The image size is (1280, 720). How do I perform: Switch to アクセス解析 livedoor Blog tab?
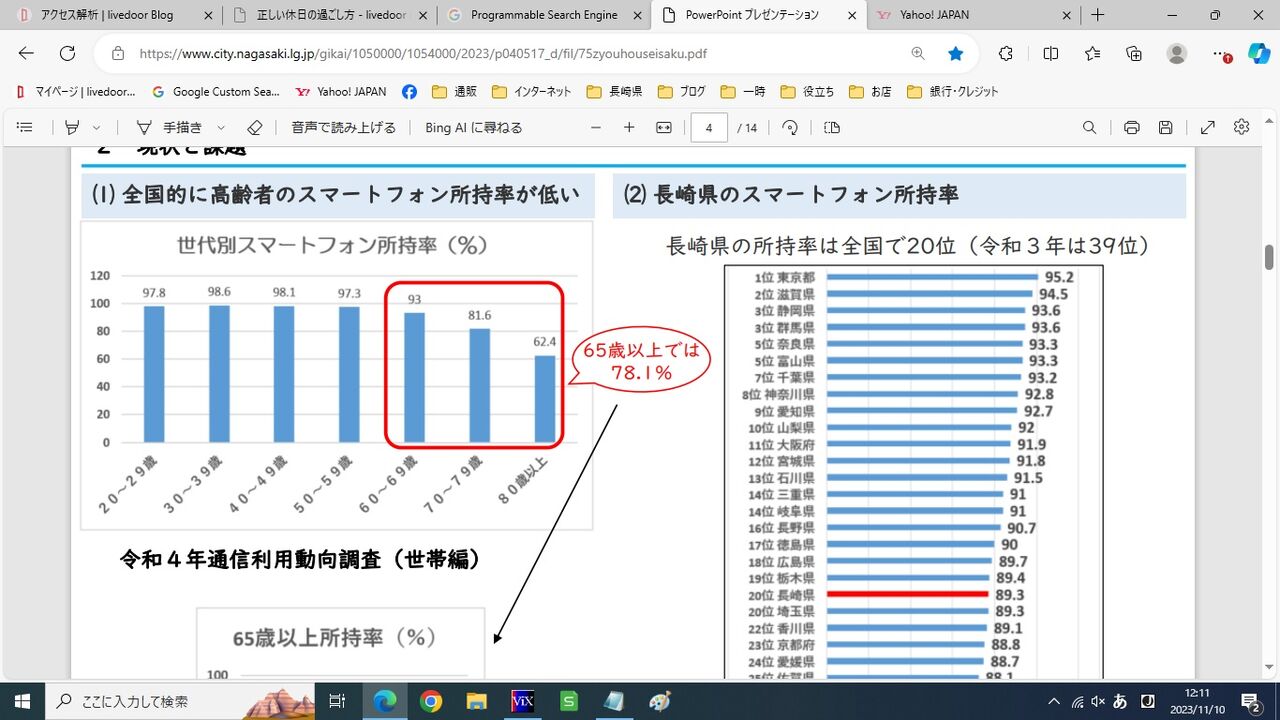click(108, 15)
